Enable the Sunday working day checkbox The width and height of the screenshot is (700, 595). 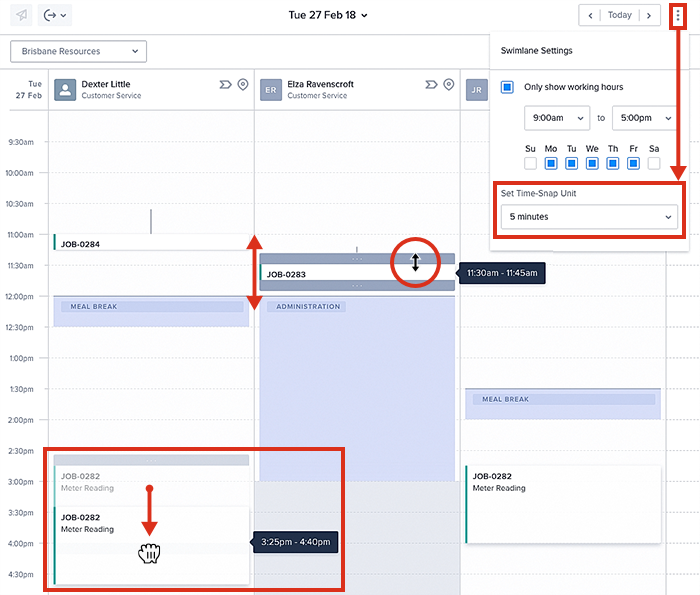tap(530, 163)
